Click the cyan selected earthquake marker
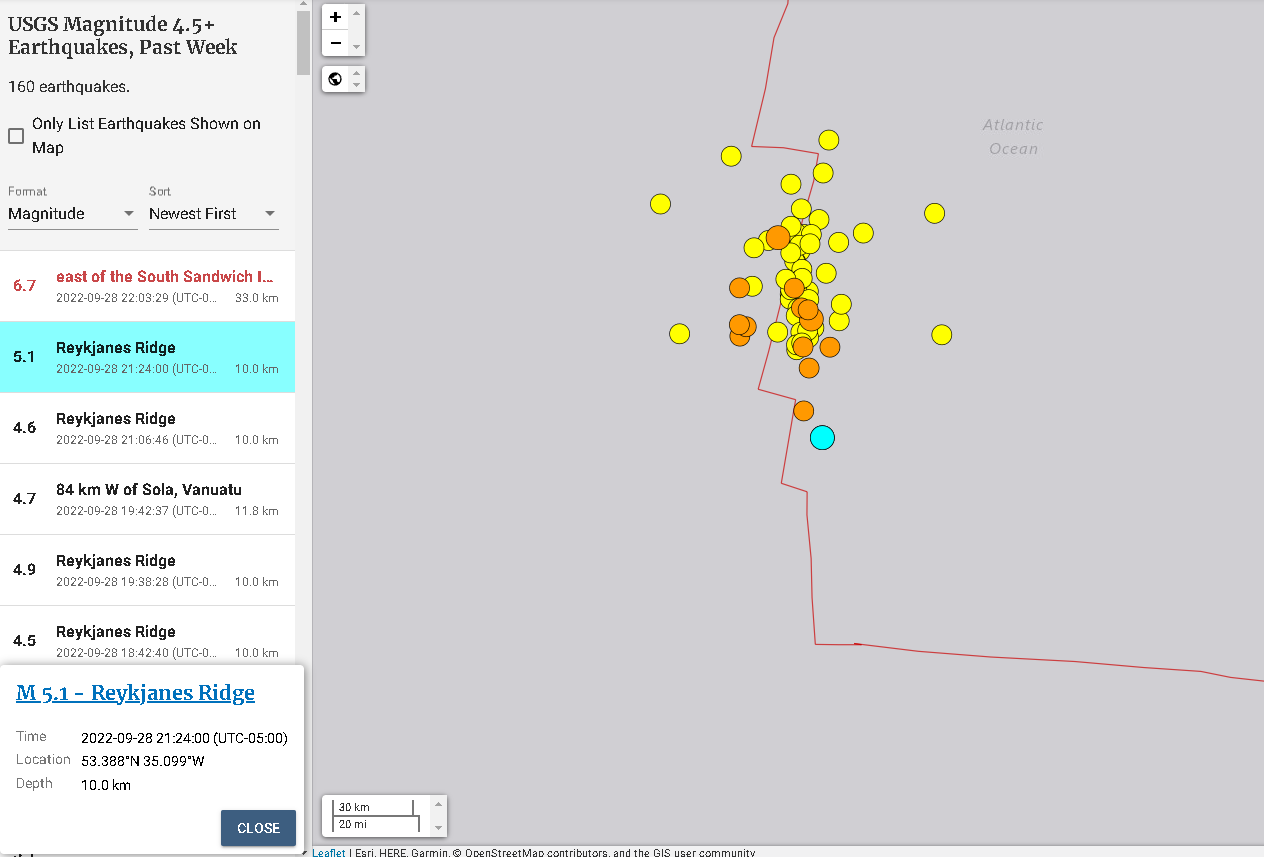The width and height of the screenshot is (1264, 857). click(822, 437)
